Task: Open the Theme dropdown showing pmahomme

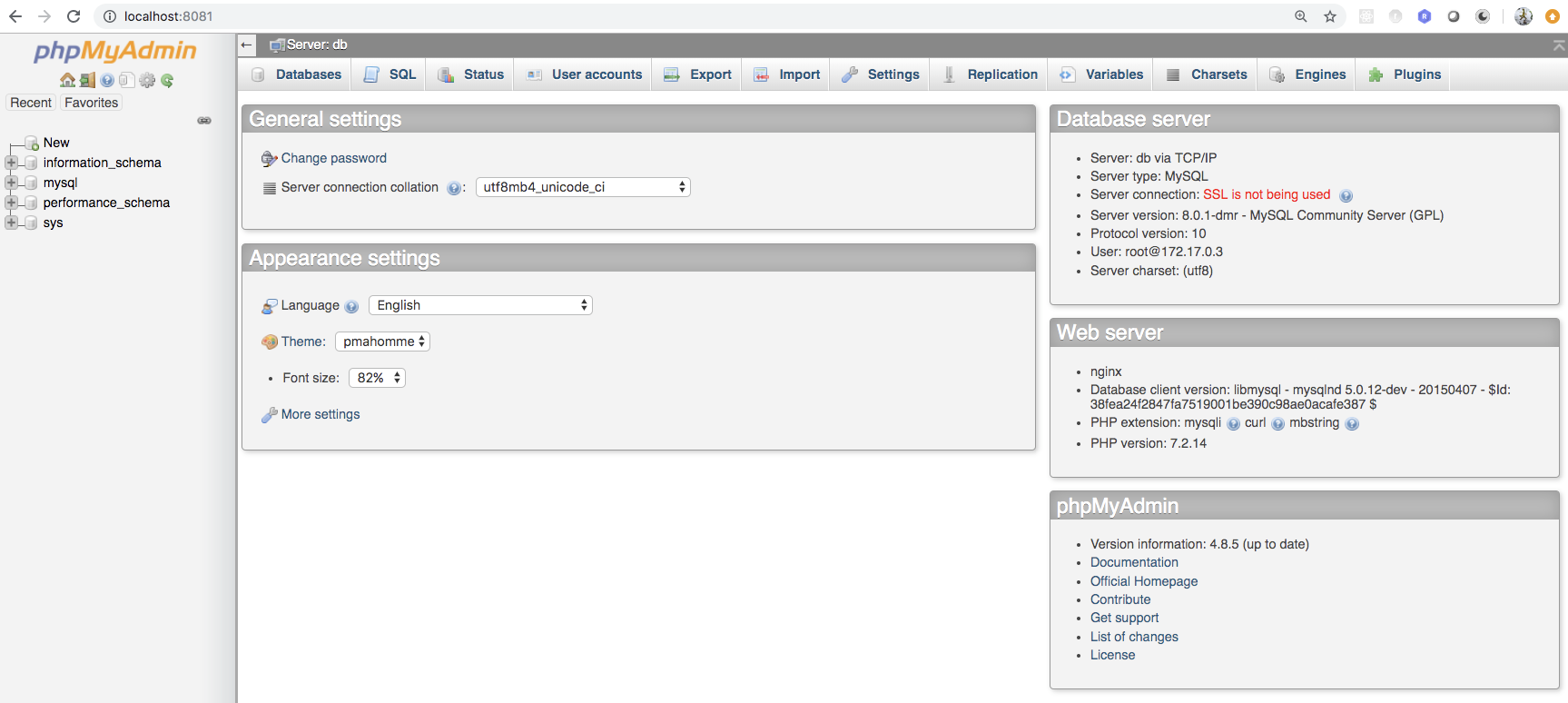Action: [382, 342]
